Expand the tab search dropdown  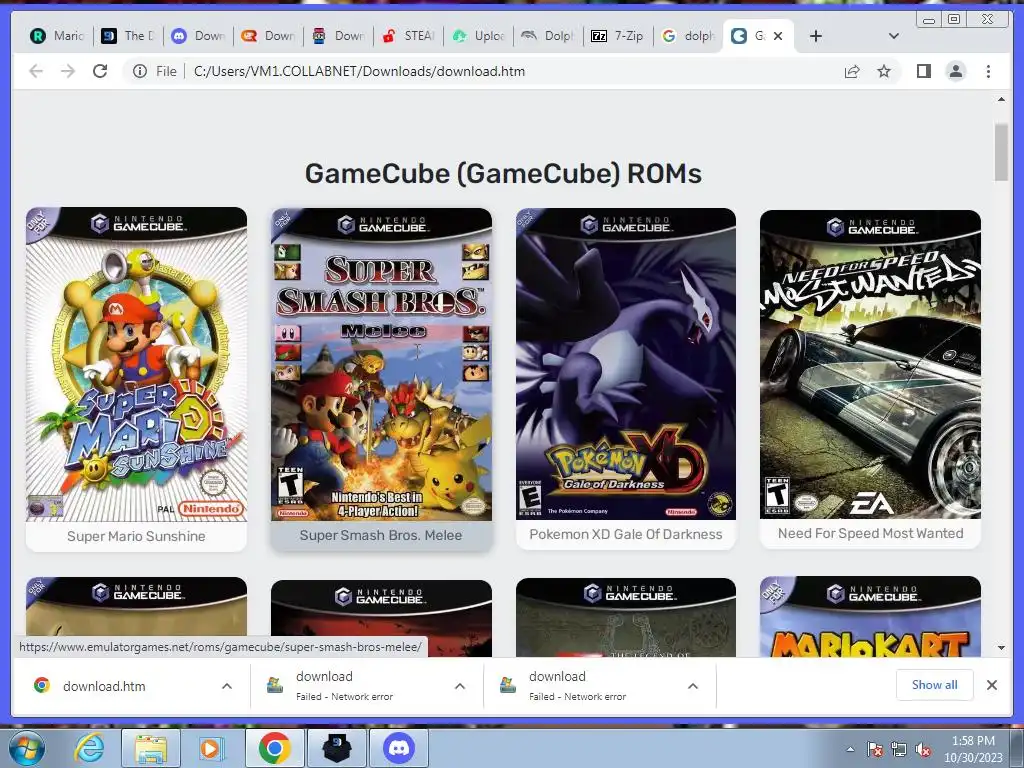pyautogui.click(x=893, y=36)
